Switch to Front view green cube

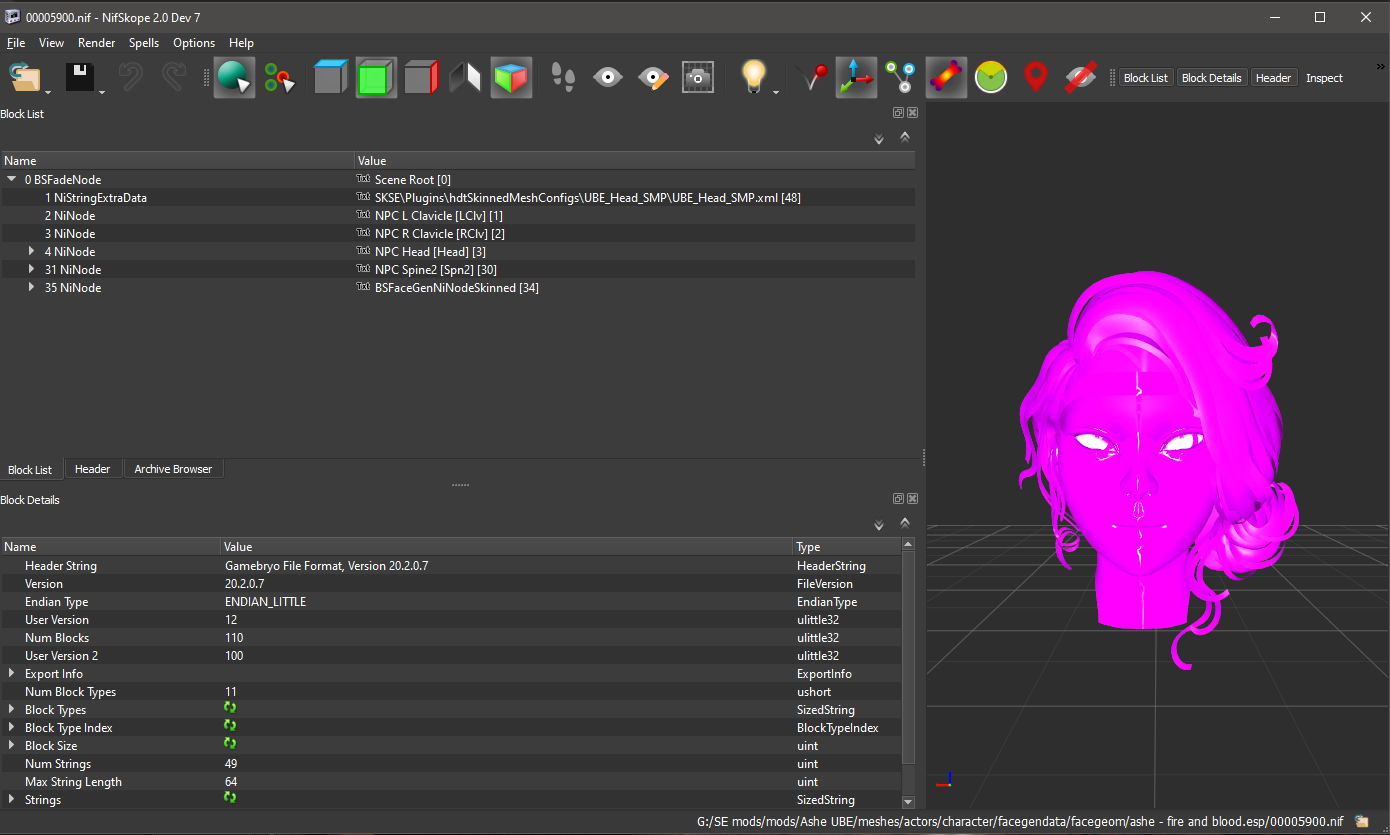[x=376, y=78]
